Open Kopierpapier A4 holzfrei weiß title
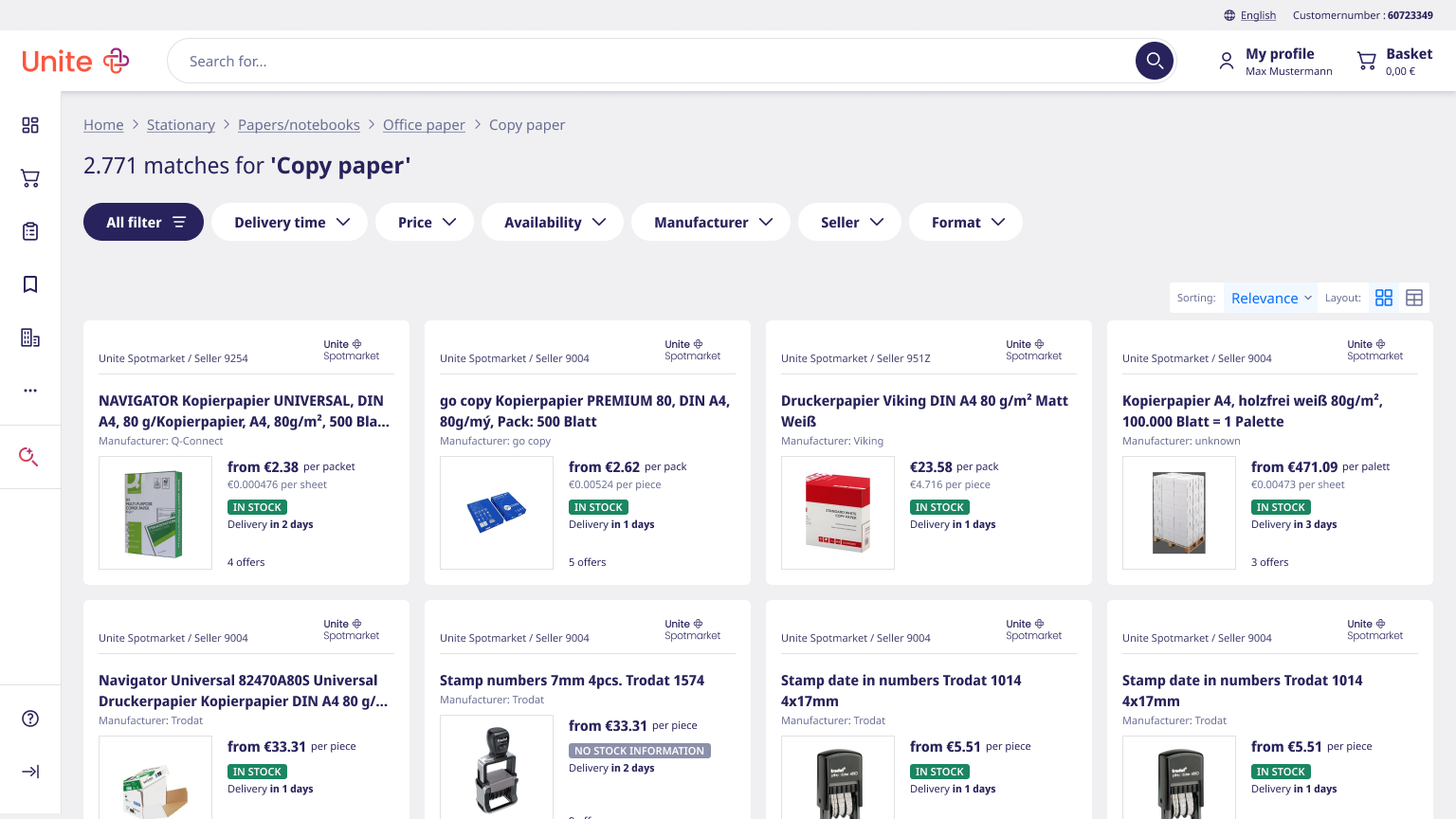Image resolution: width=1456 pixels, height=819 pixels. 1252,411
